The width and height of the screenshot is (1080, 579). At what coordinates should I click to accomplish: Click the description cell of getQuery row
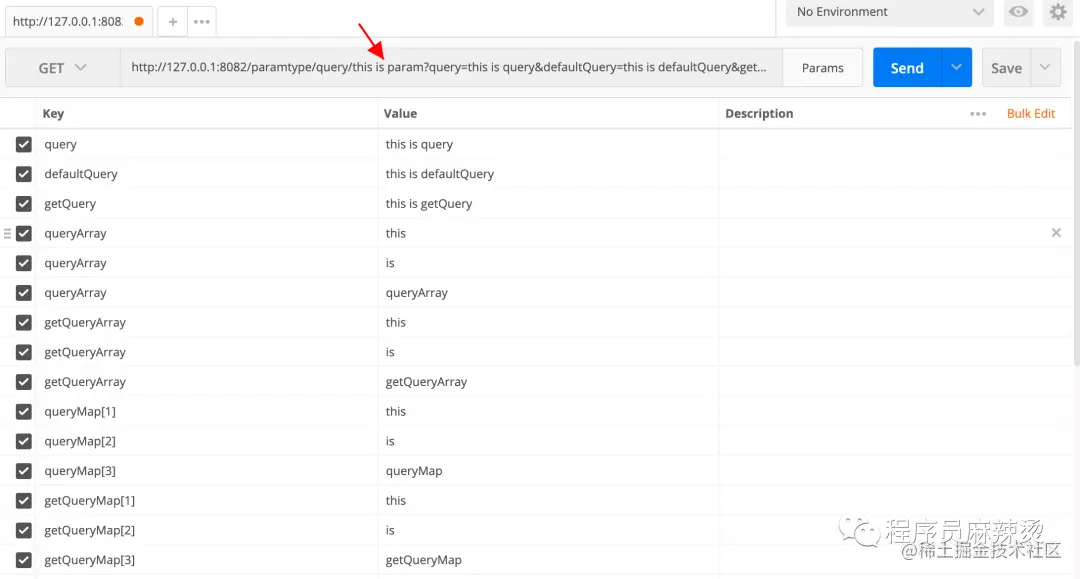click(x=894, y=203)
